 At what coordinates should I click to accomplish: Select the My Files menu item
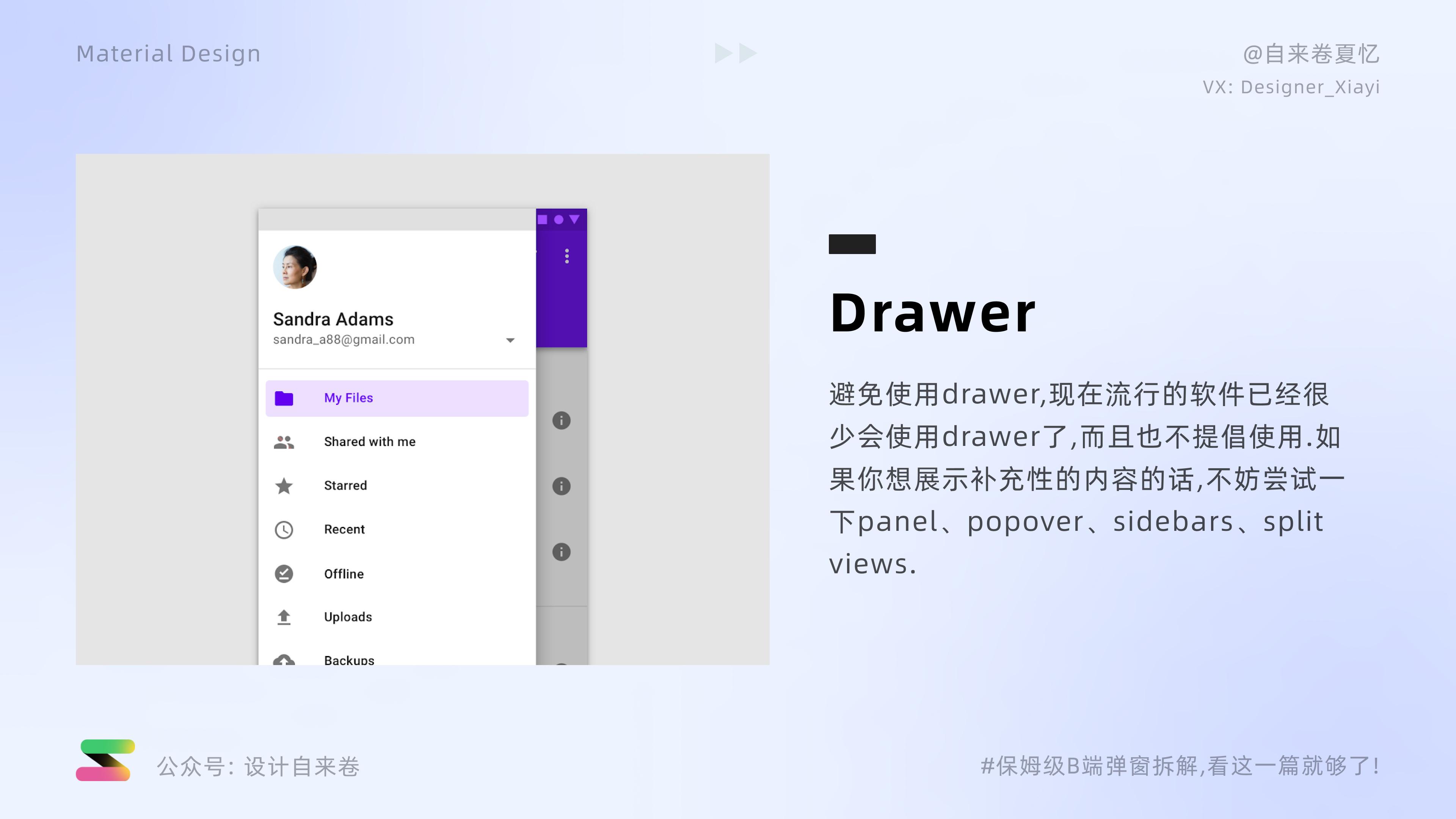point(348,398)
